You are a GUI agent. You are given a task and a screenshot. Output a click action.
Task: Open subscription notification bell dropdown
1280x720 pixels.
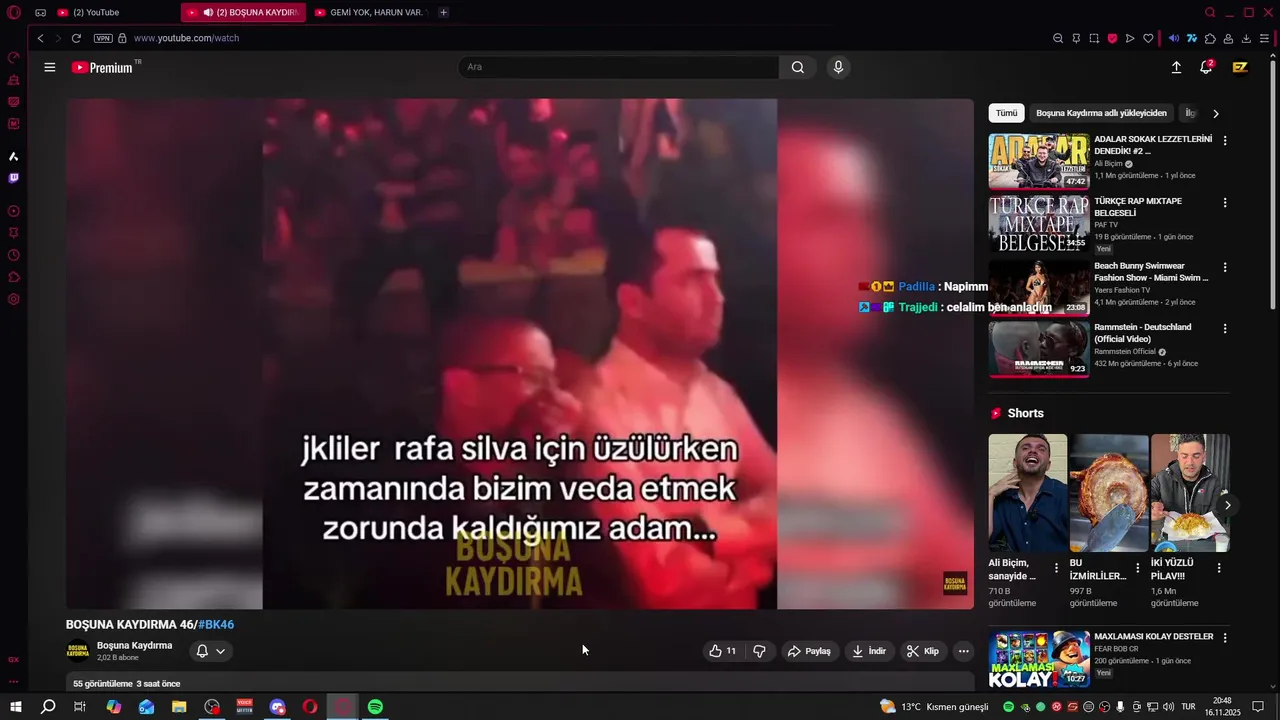[x=210, y=651]
